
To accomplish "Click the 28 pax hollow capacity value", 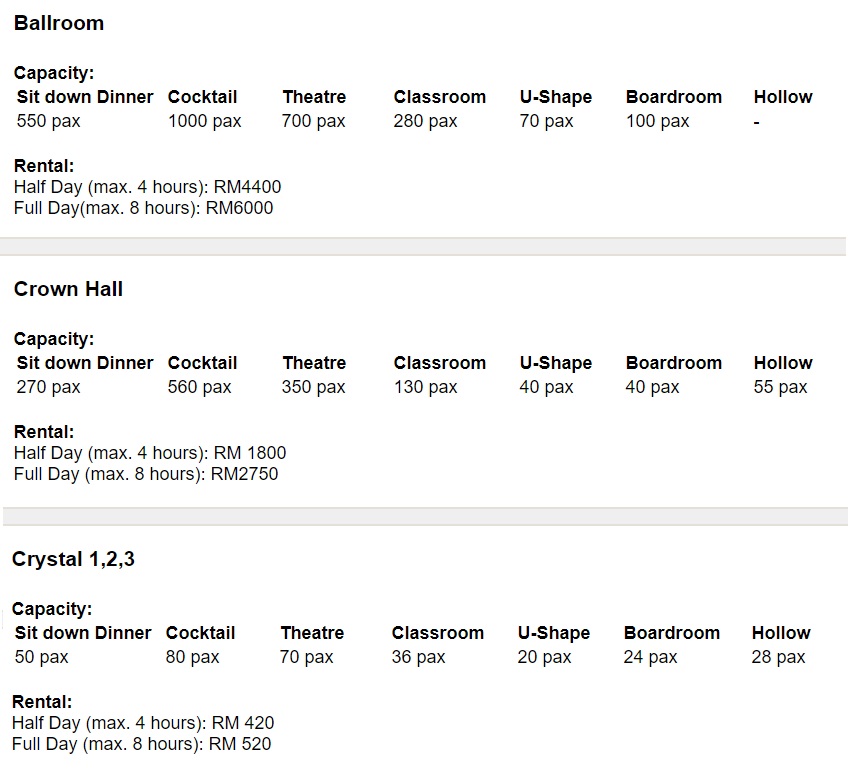I will coord(779,657).
